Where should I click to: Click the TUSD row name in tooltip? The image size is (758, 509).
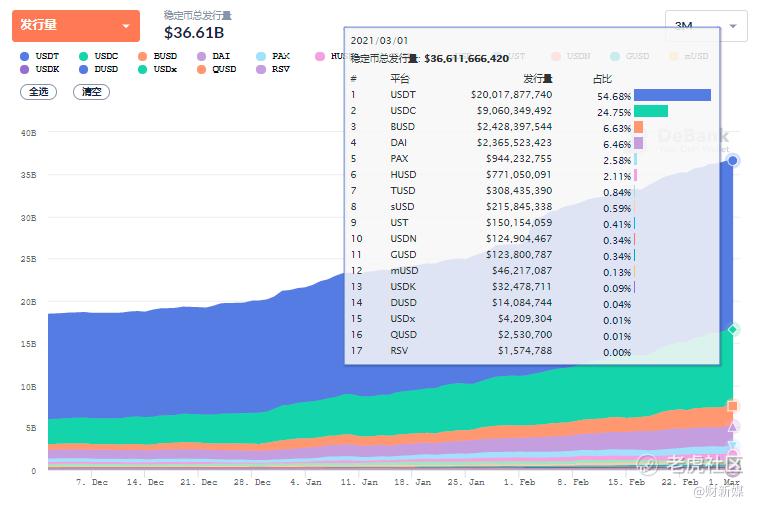point(403,190)
